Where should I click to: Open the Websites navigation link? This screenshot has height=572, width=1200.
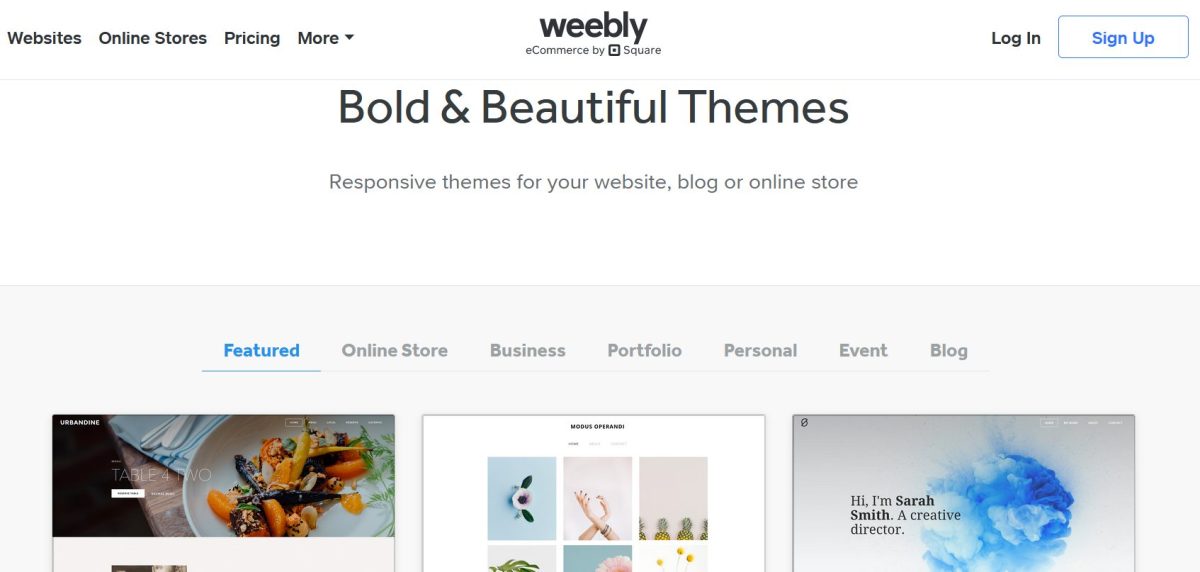[44, 38]
